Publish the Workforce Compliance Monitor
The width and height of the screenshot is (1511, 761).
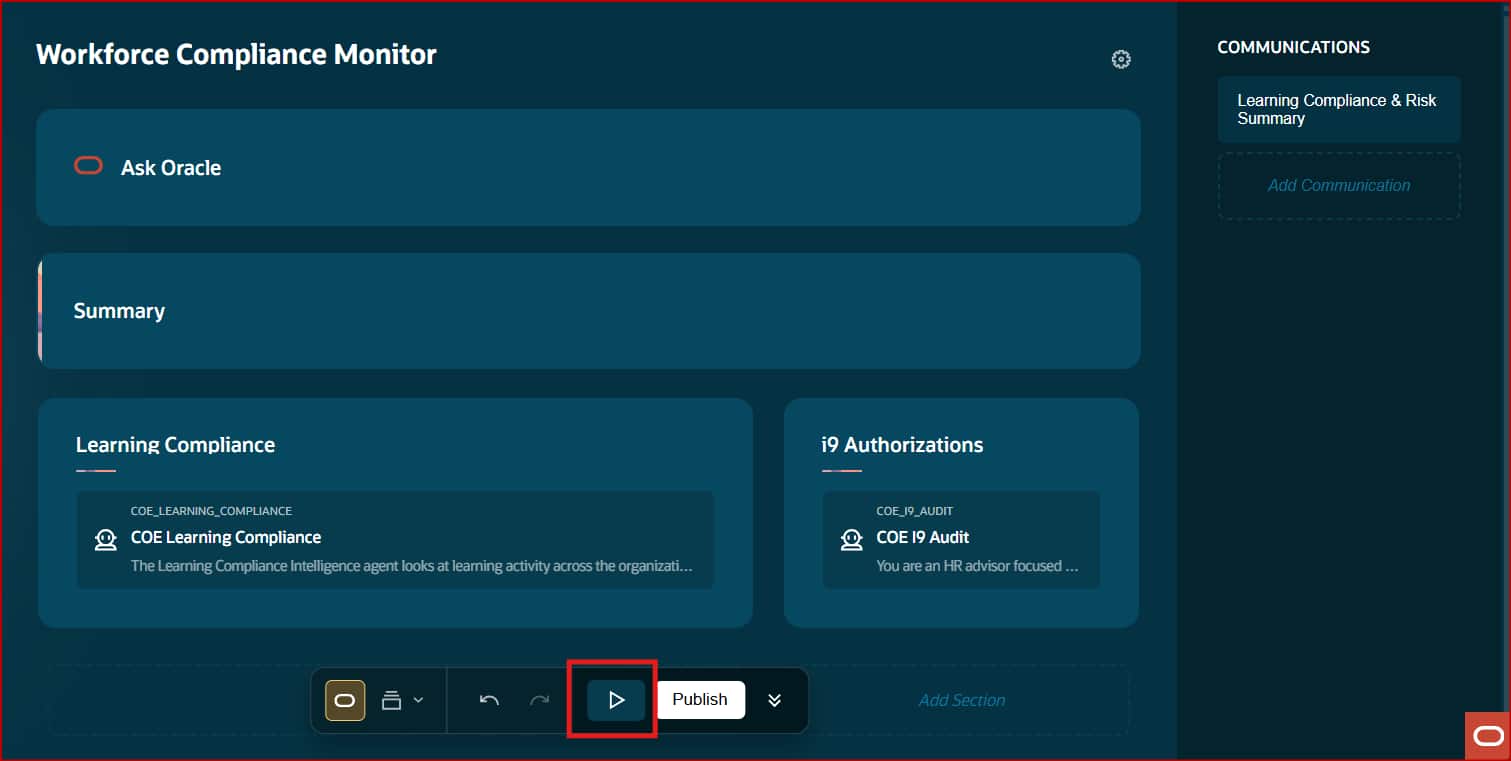[x=700, y=700]
